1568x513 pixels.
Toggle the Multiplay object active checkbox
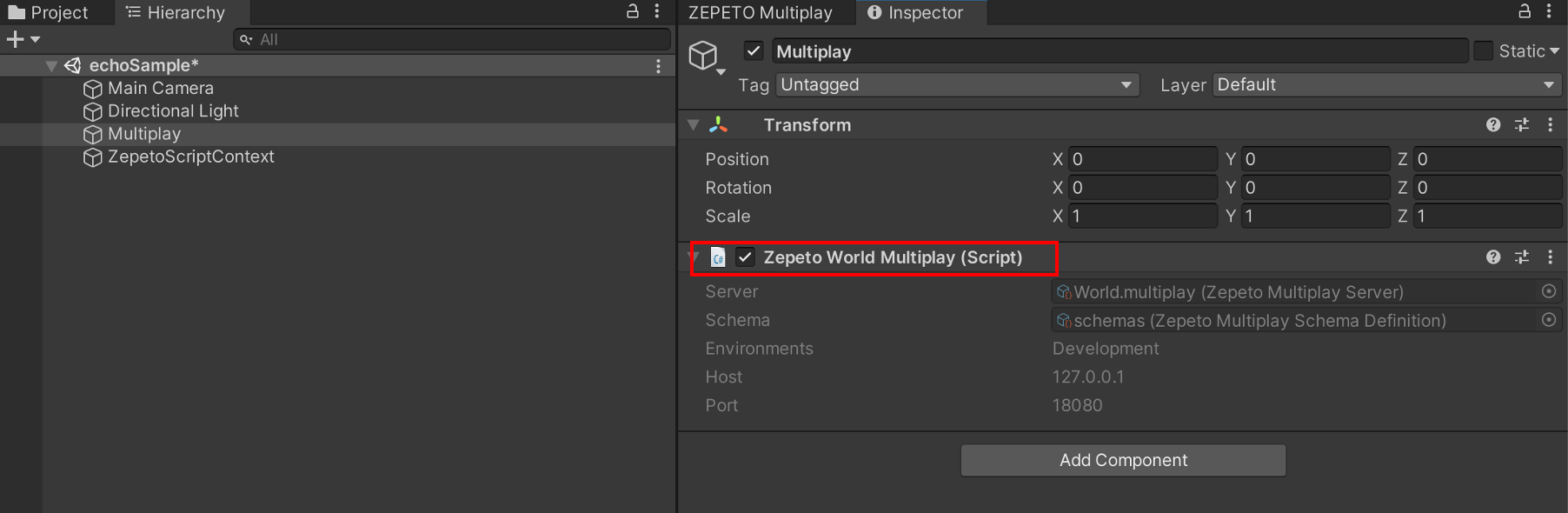coord(754,51)
